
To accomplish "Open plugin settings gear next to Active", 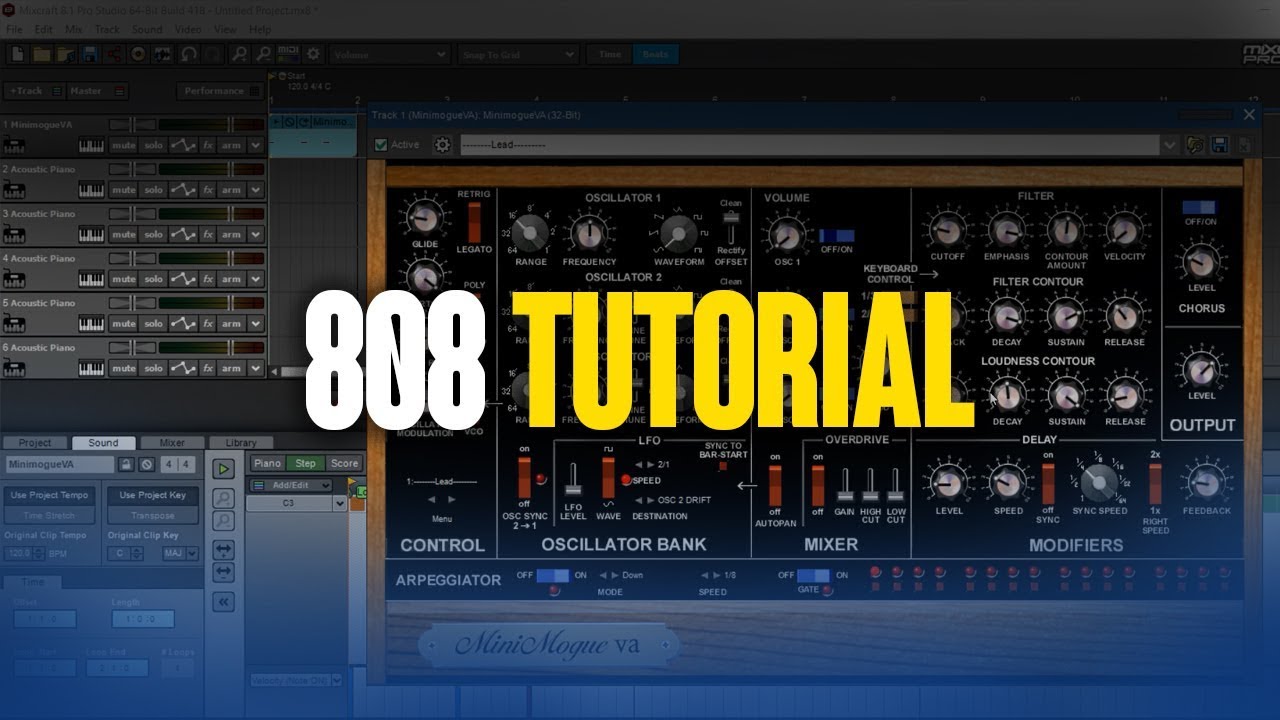I will tap(442, 145).
